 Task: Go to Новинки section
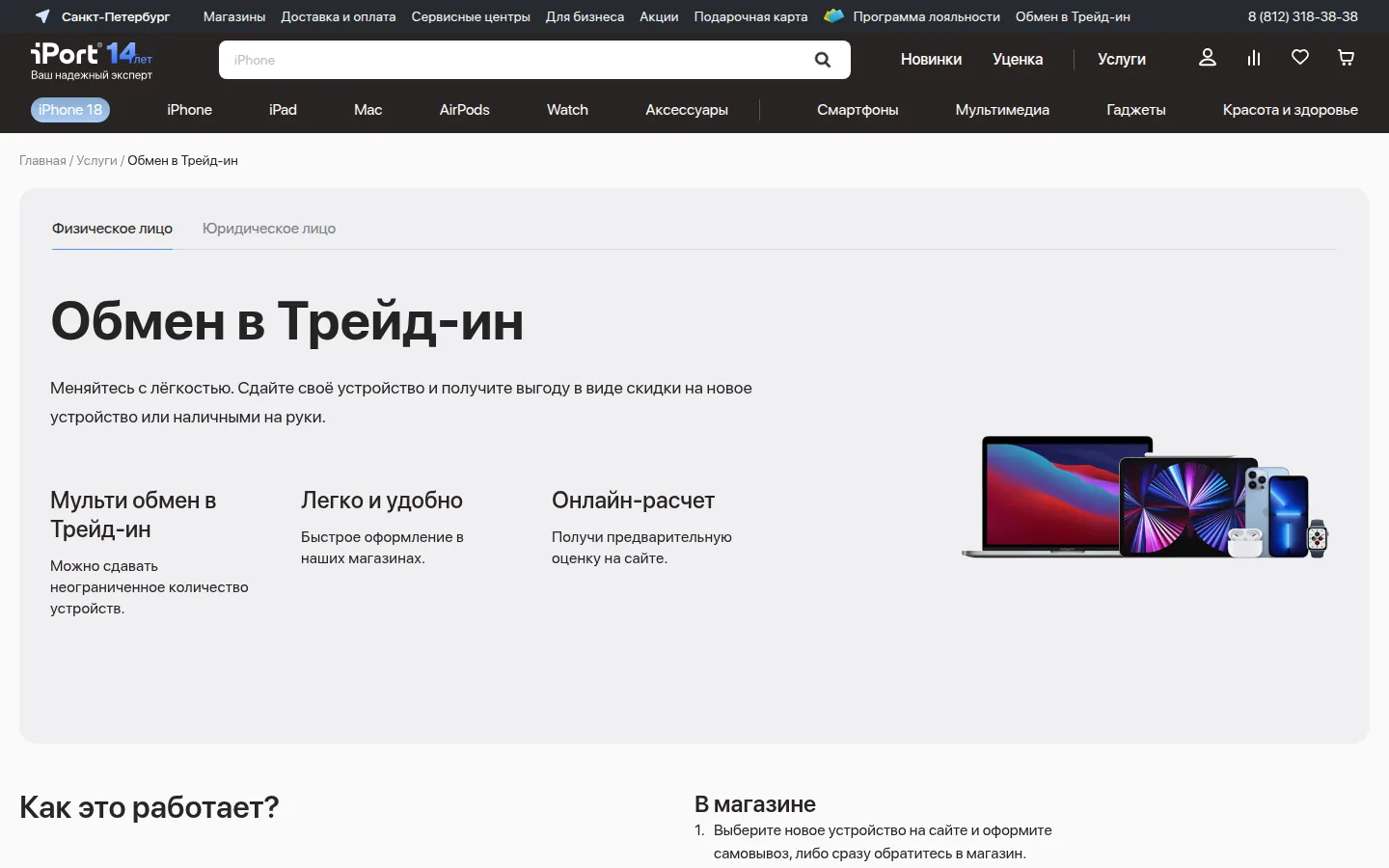(x=931, y=59)
